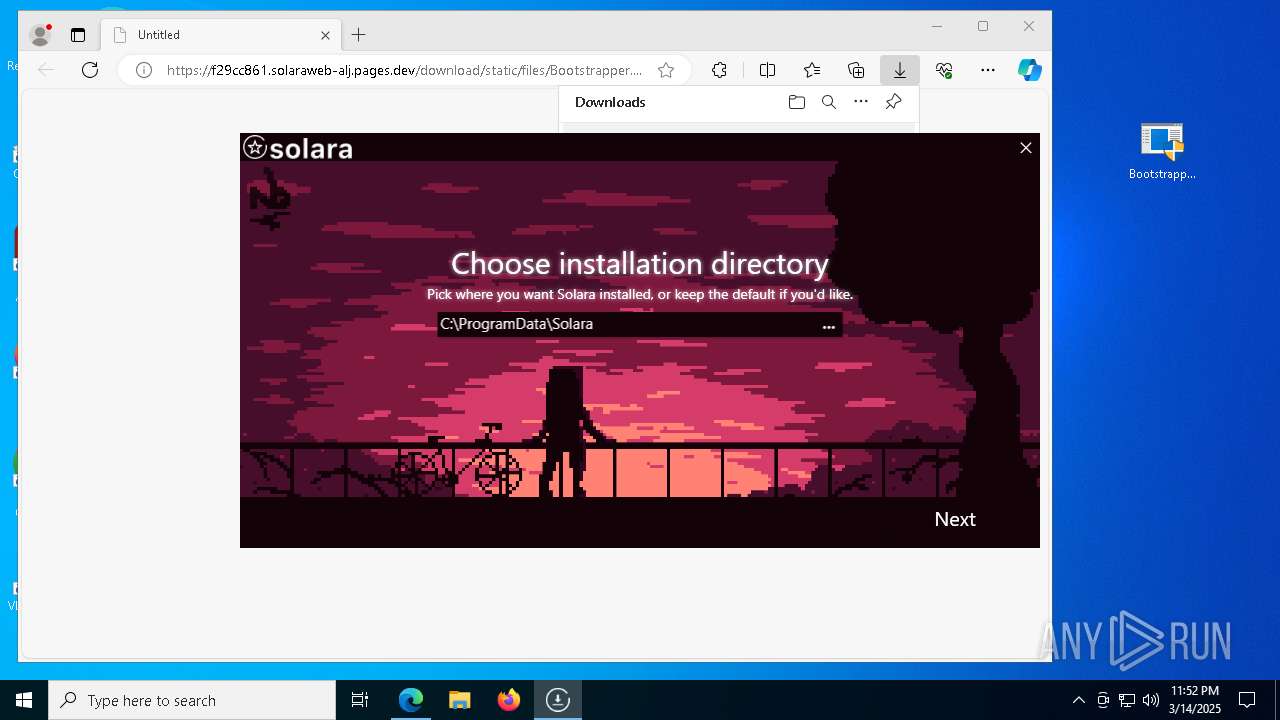The height and width of the screenshot is (720, 1280).
Task: Toggle Edge split screen
Action: pyautogui.click(x=767, y=70)
